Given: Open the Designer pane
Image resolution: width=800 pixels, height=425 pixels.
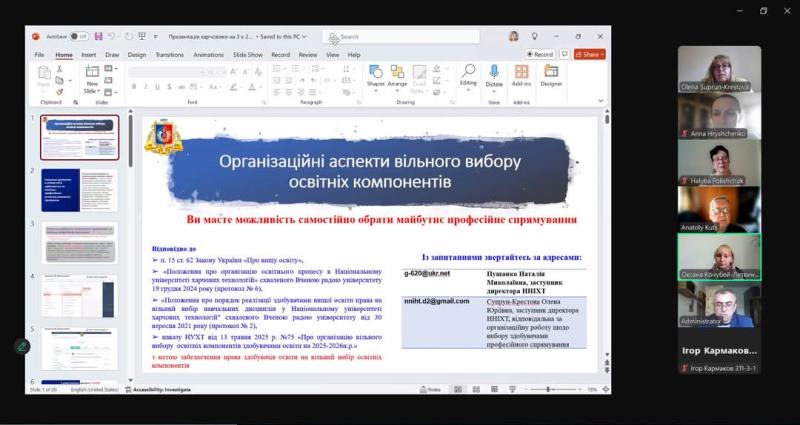Looking at the screenshot, I should point(551,75).
